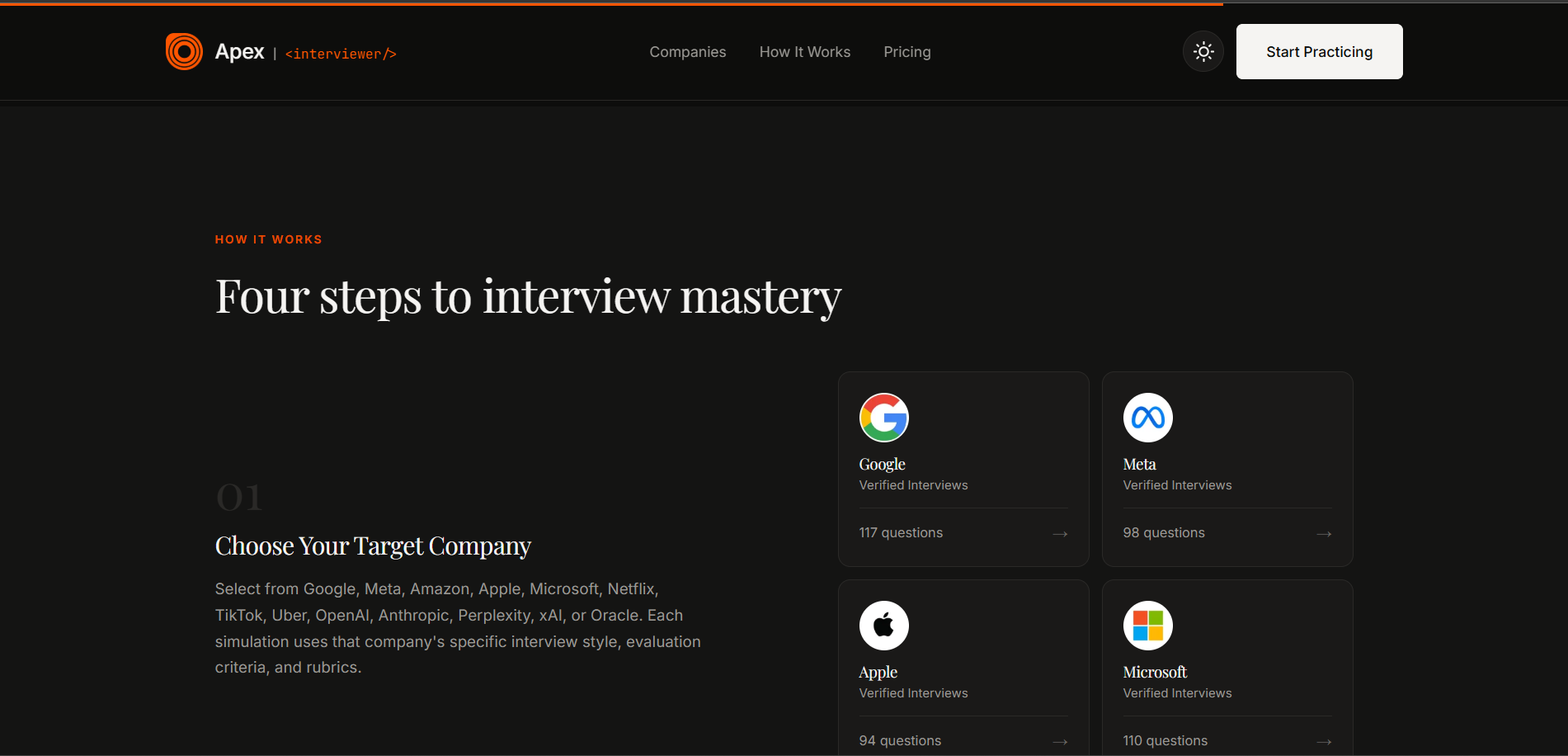Screen dimensions: 1568x756
Task: Click the Apex brand name text
Action: 239,52
